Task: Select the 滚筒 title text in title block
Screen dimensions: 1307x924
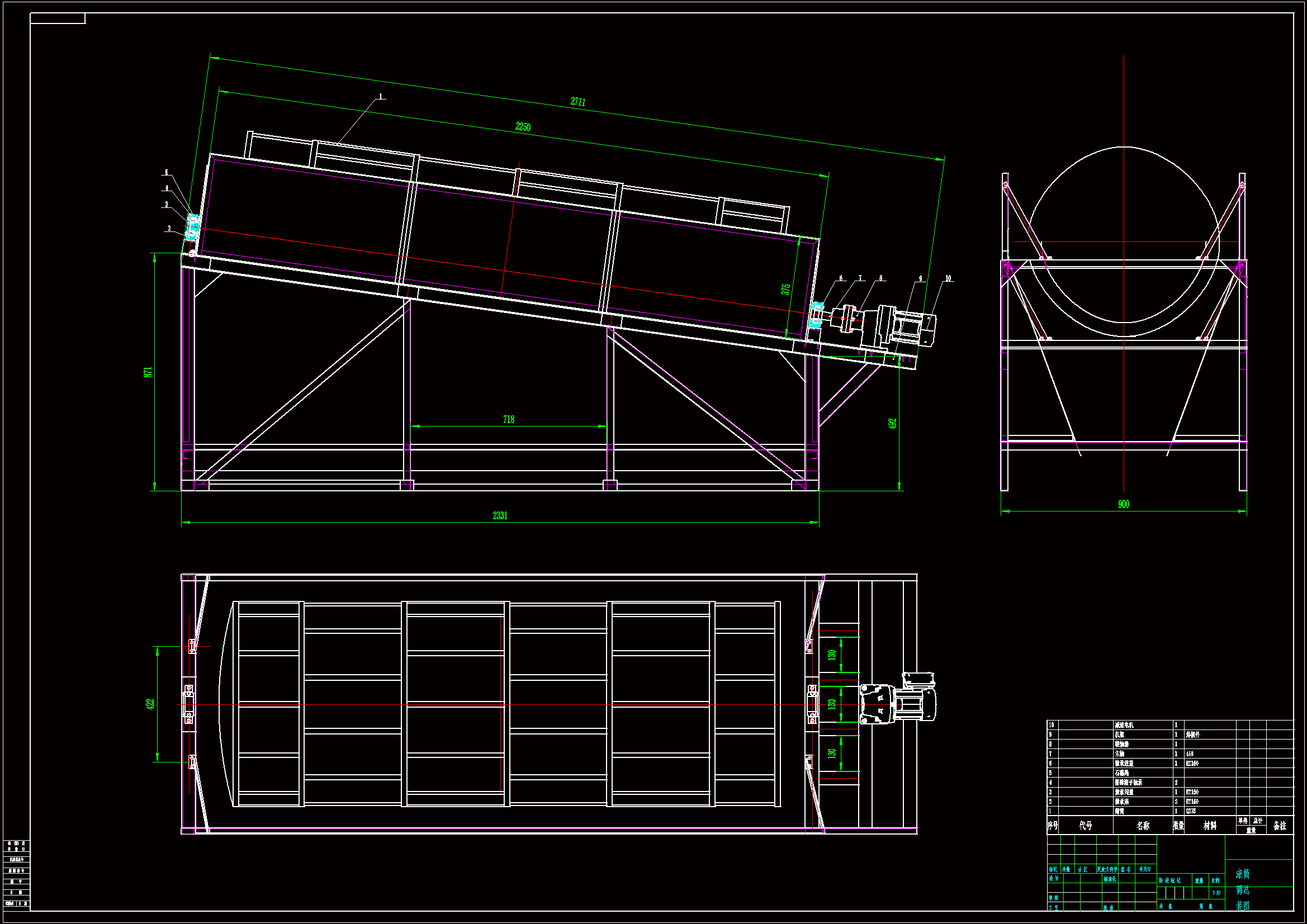Action: point(1242,874)
